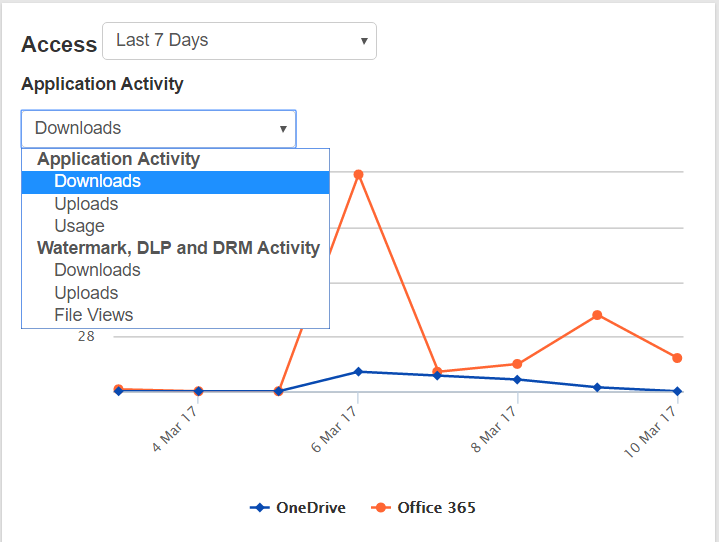Image resolution: width=719 pixels, height=542 pixels.
Task: Click the Access heading label
Action: tap(59, 44)
